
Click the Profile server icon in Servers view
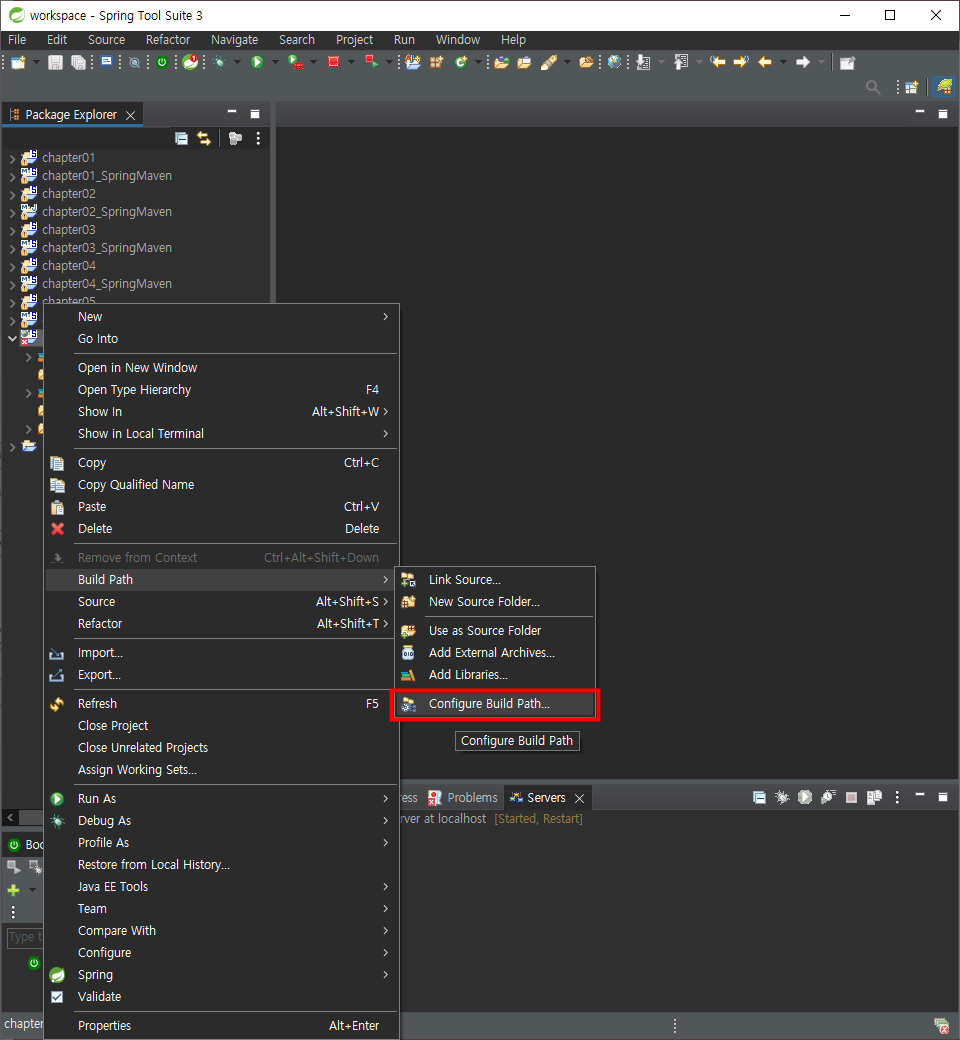(x=828, y=797)
